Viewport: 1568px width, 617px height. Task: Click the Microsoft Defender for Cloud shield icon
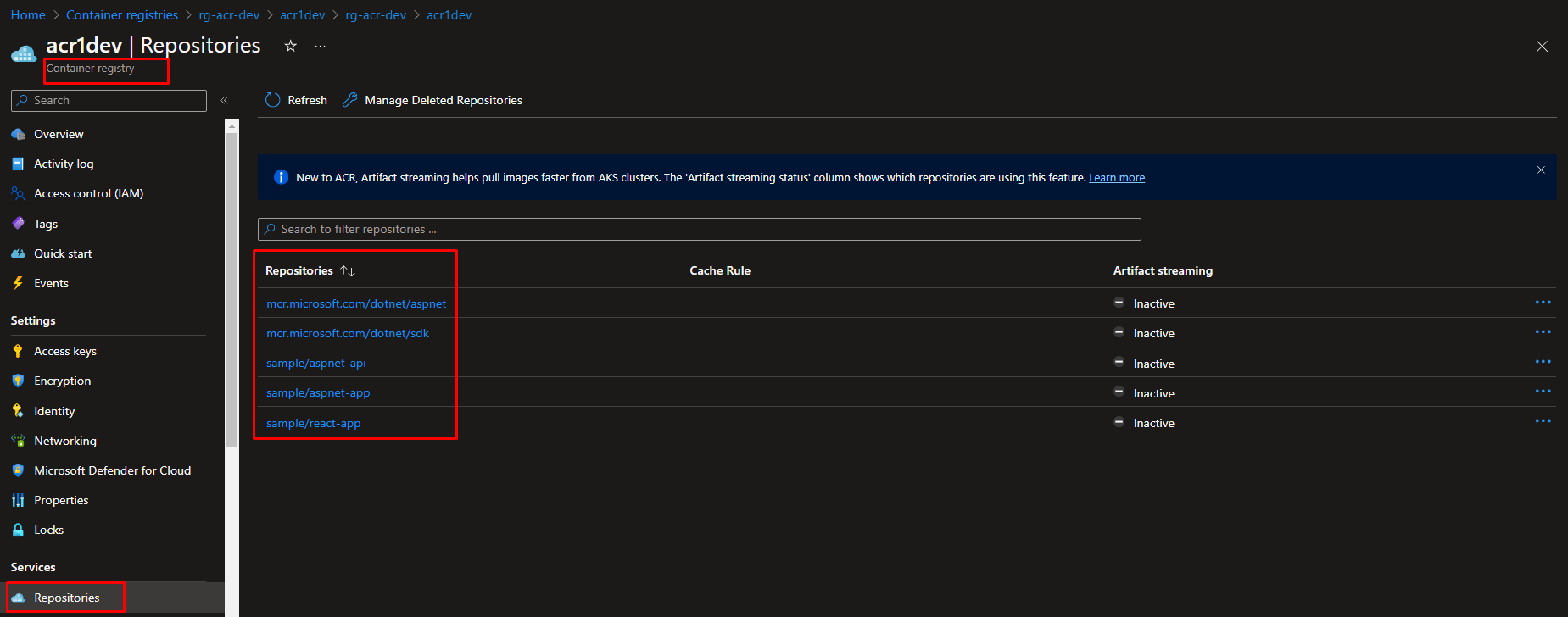pyautogui.click(x=18, y=470)
